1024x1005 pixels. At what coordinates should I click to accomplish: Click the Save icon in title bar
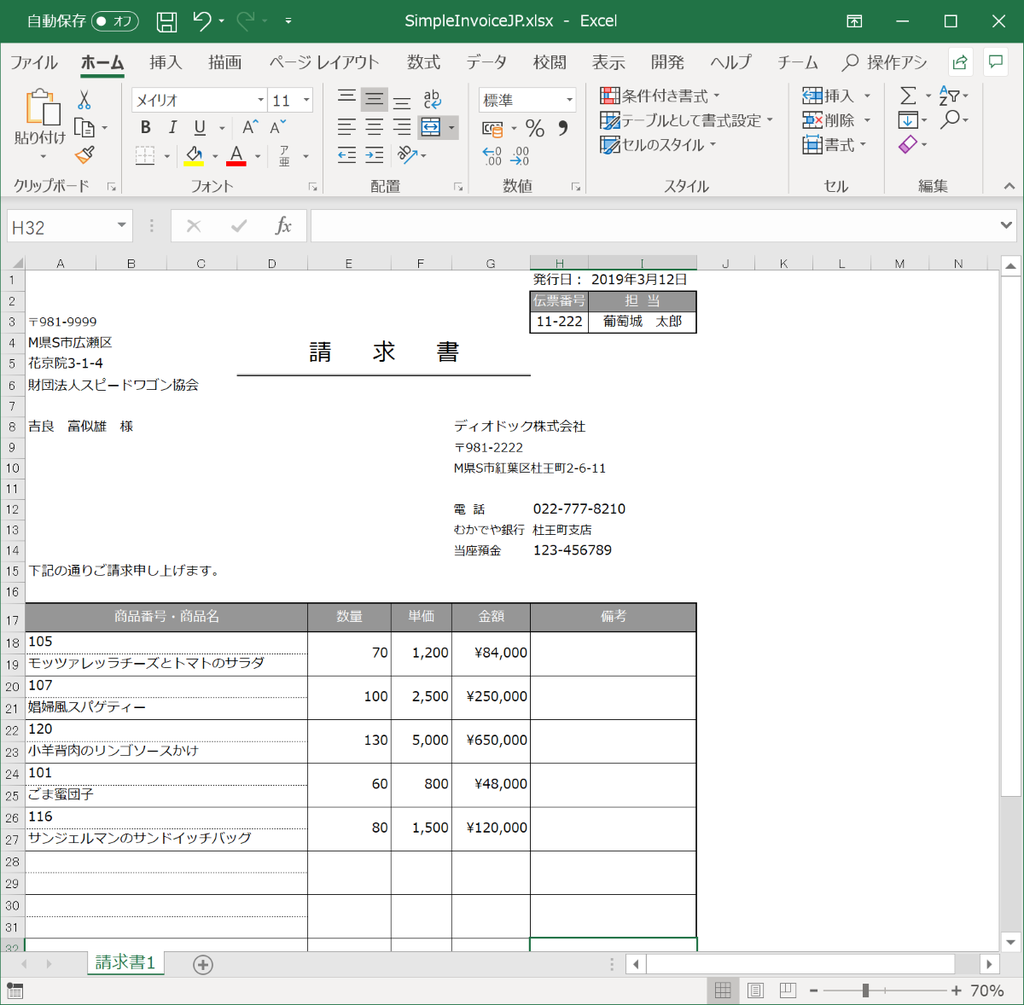(x=167, y=22)
